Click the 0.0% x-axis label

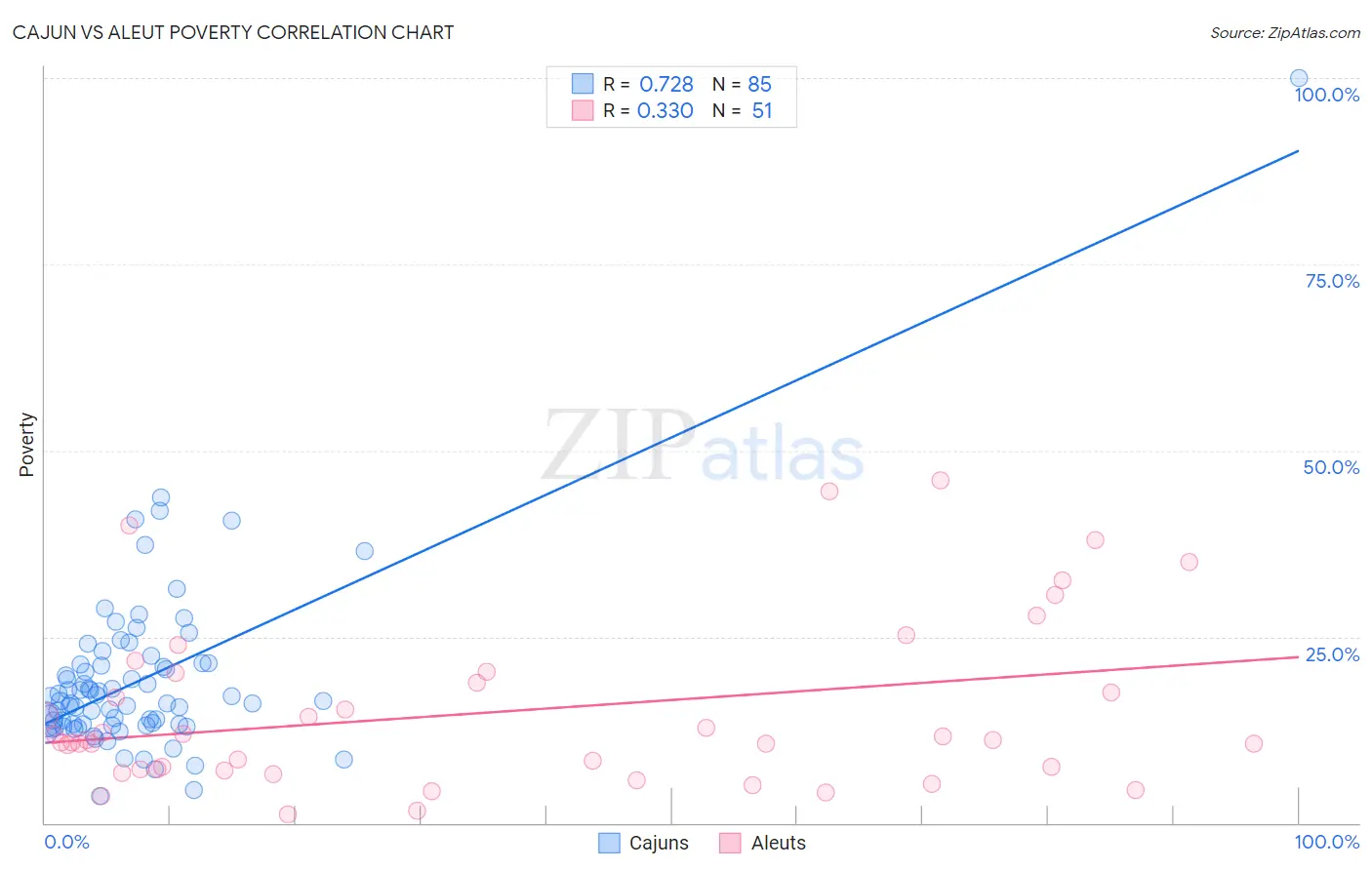pos(66,842)
